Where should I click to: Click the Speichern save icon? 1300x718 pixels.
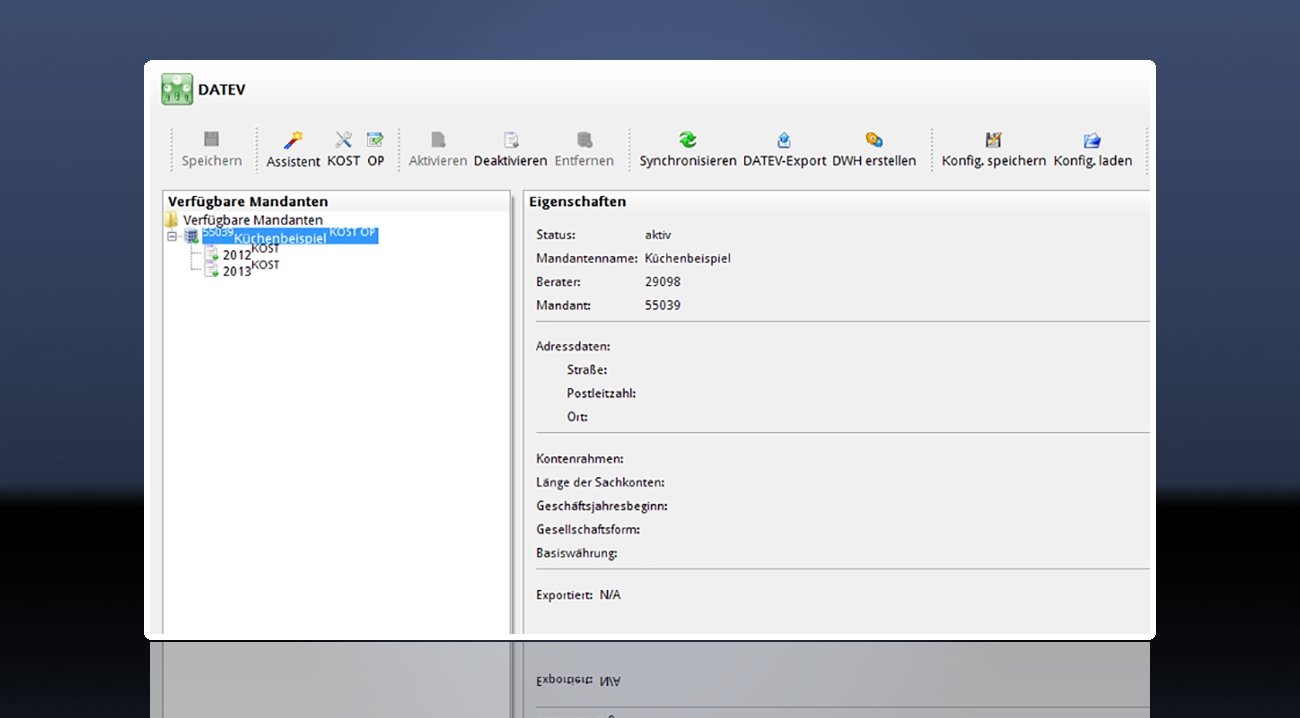(x=211, y=141)
